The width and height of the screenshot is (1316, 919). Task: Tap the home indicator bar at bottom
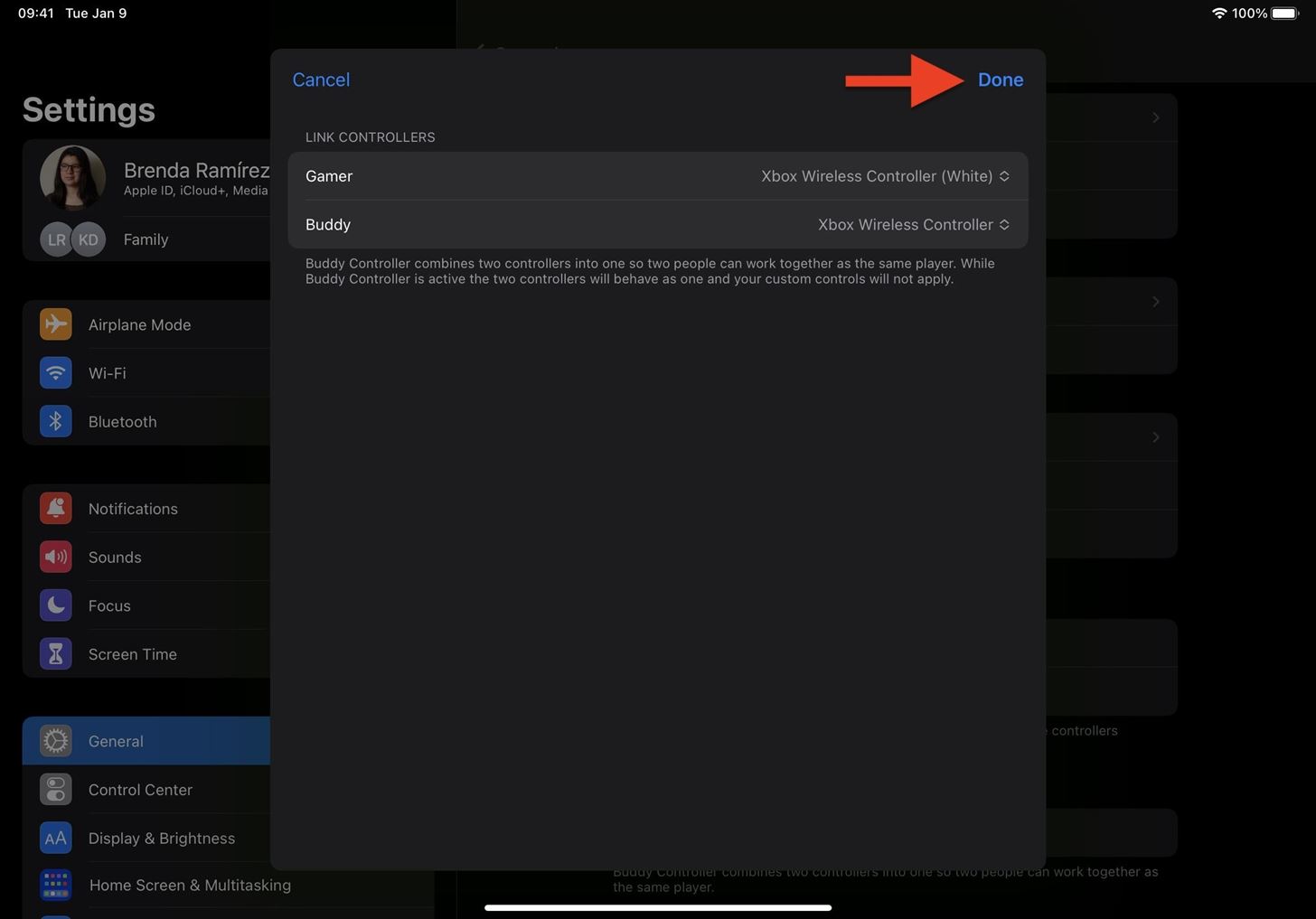coord(658,907)
